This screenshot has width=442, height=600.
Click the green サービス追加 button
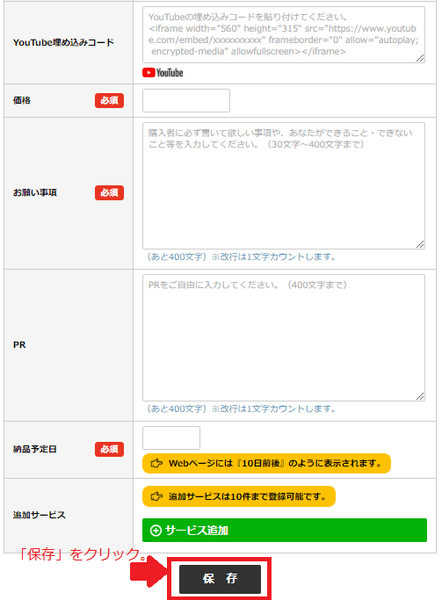click(284, 530)
